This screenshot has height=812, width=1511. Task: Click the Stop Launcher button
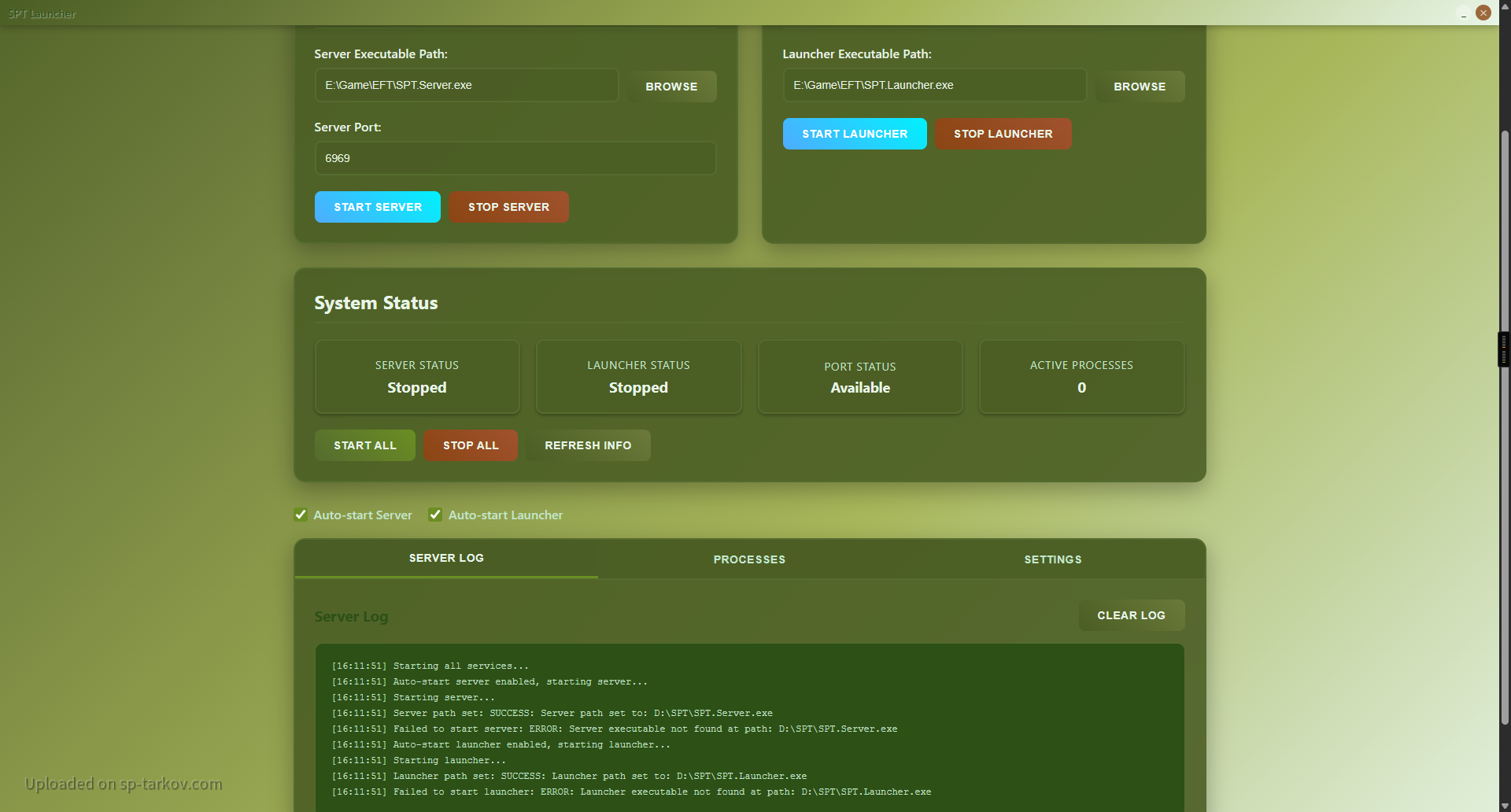(1003, 134)
